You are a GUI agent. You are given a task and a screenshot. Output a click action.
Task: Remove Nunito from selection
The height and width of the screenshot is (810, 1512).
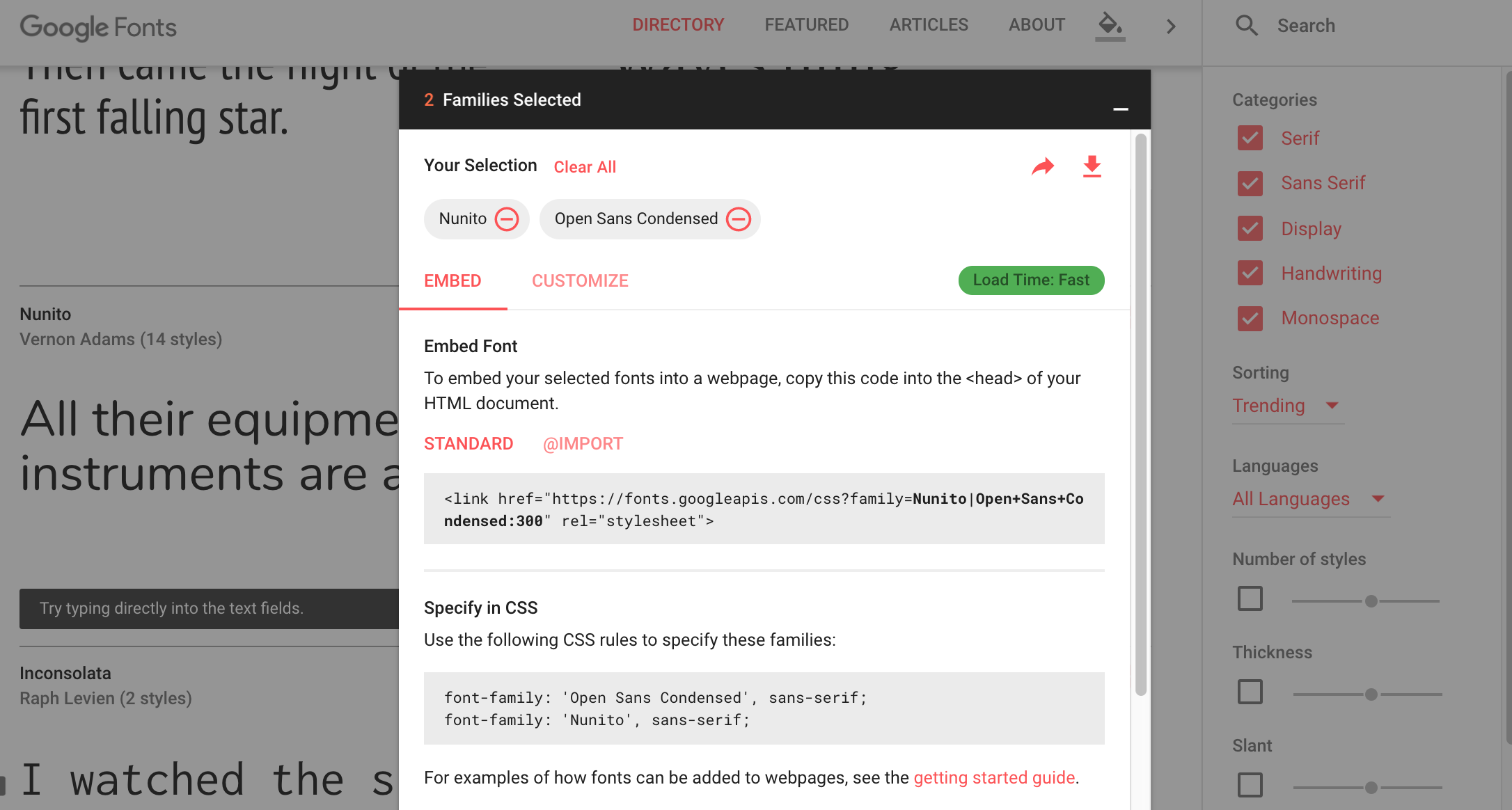pos(506,219)
